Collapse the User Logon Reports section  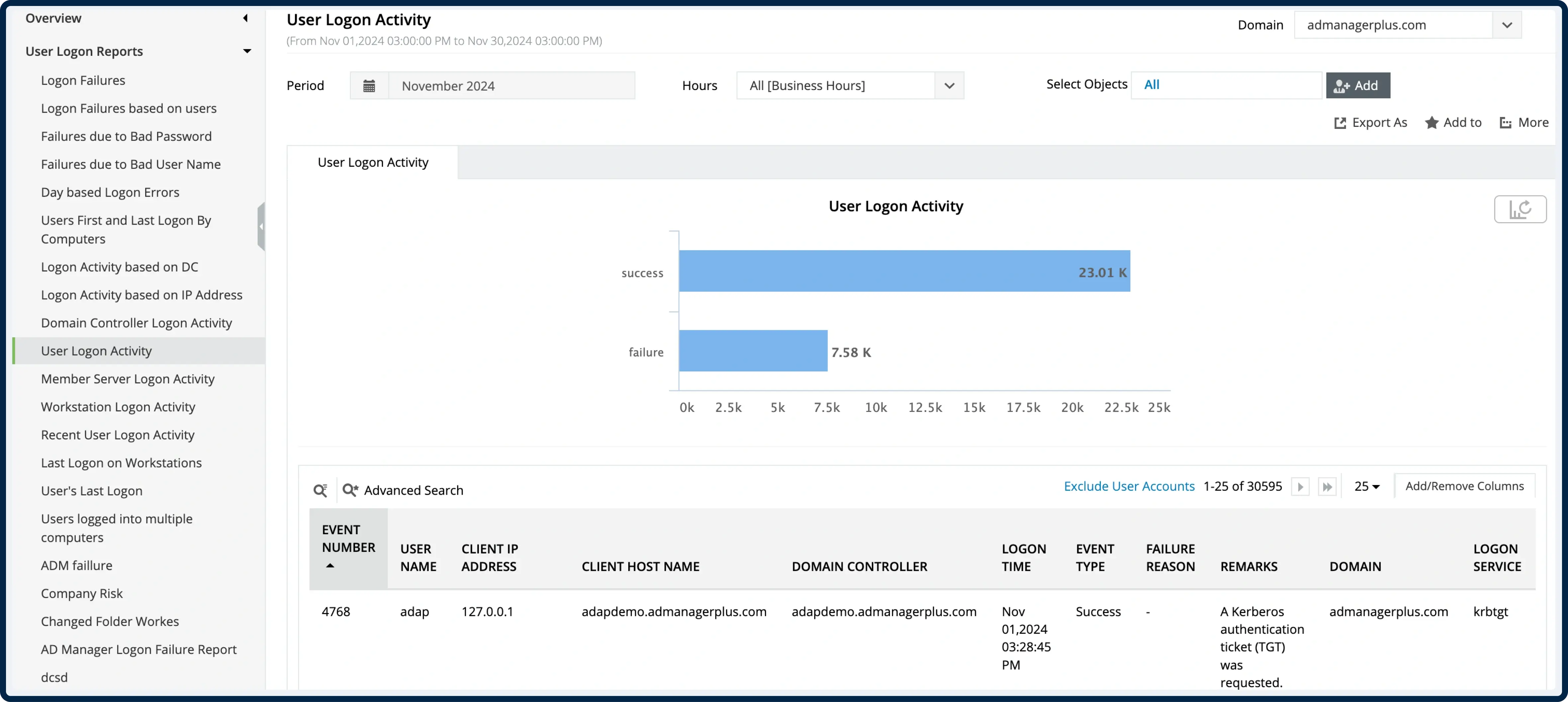(247, 51)
